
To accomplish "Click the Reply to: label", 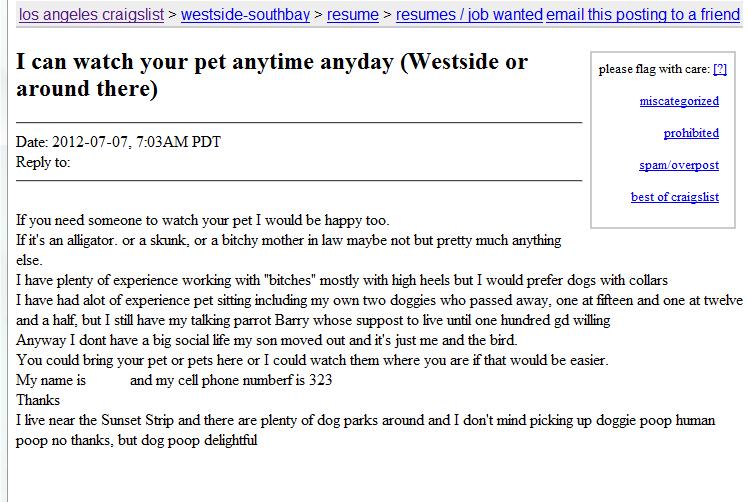I will (43, 162).
